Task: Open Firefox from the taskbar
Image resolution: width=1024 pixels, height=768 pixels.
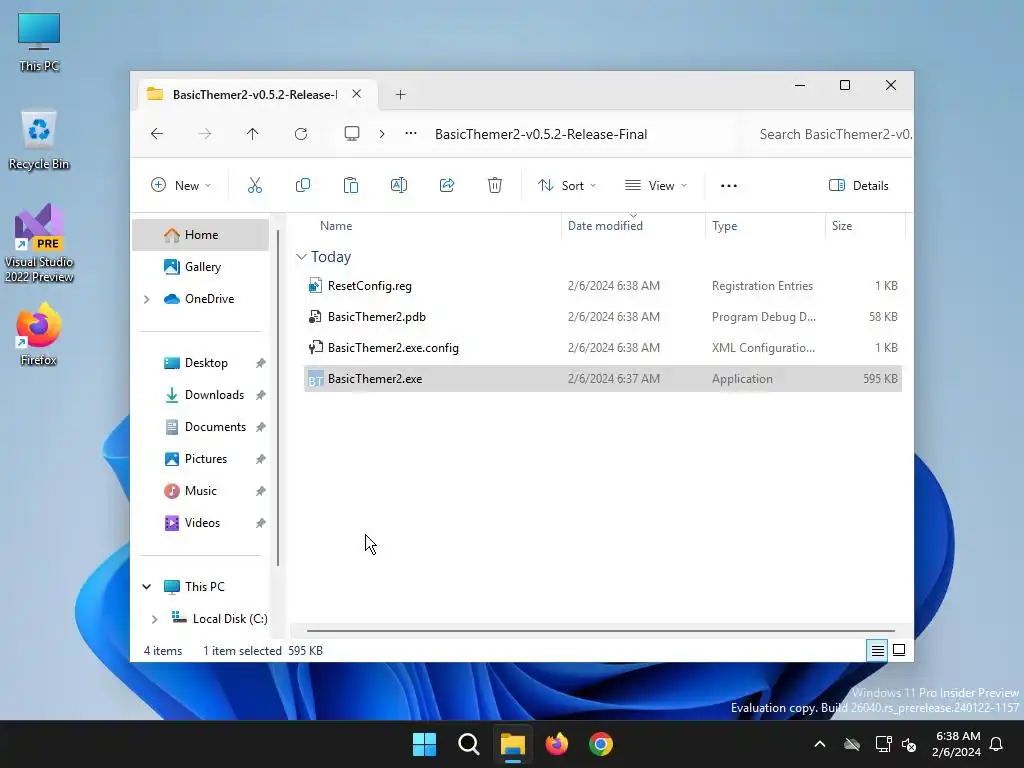Action: (x=557, y=744)
